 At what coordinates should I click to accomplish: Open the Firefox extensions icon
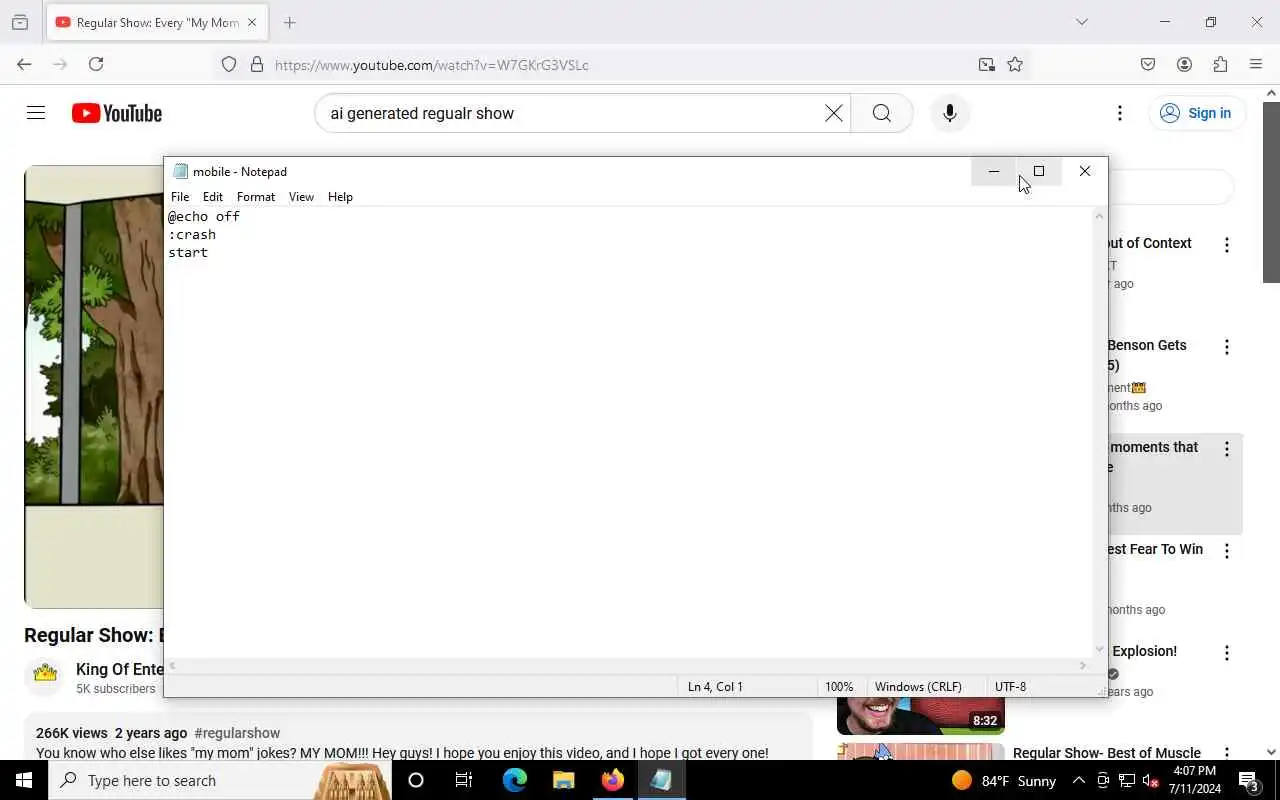(x=1220, y=64)
